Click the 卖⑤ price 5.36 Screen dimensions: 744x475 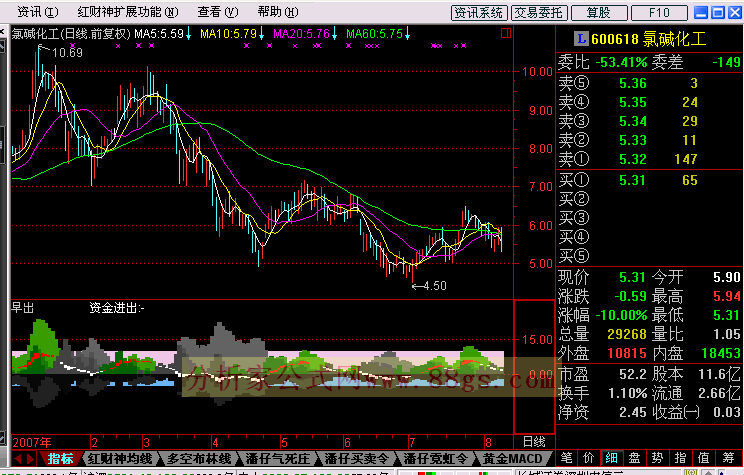click(x=632, y=83)
